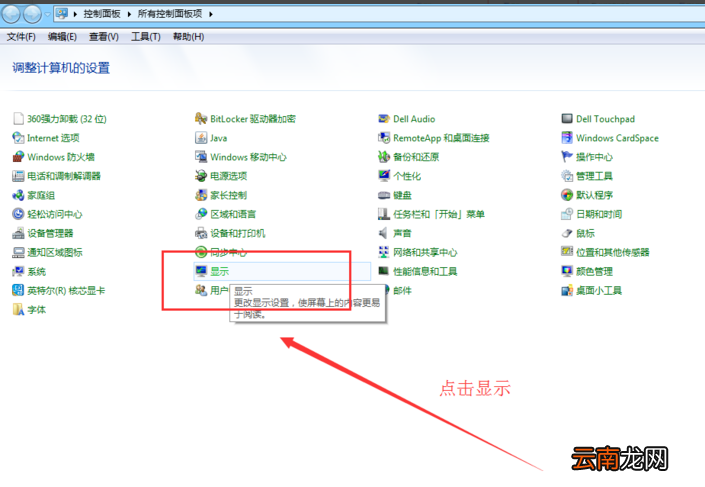Open 360强力卸载 (32 位) icon

(18, 119)
